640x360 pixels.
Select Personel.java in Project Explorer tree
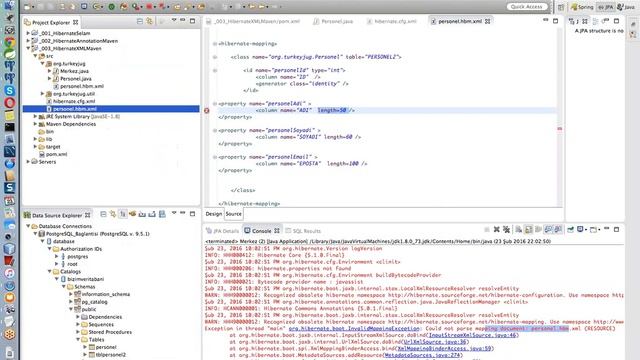(x=76, y=79)
